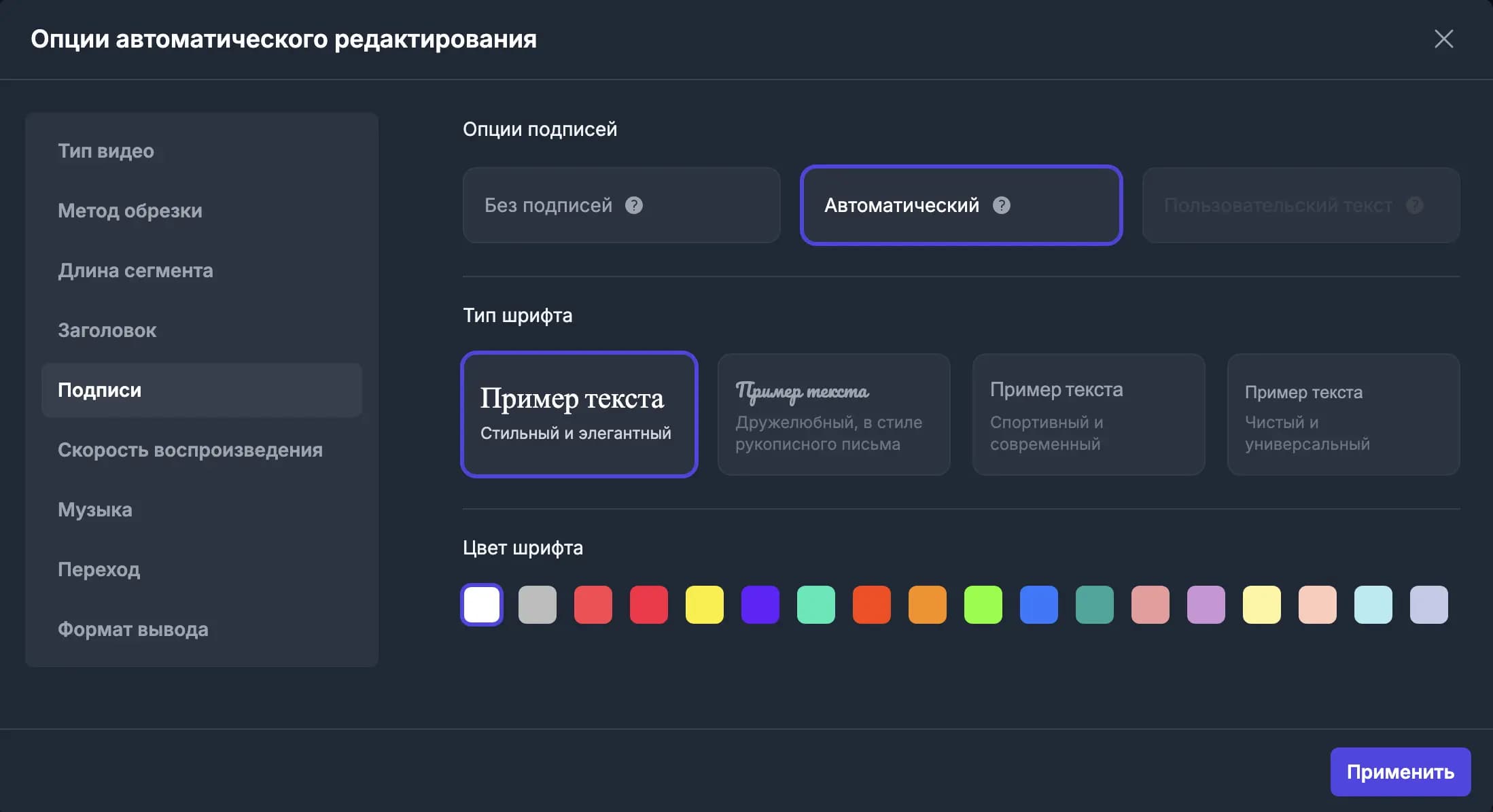The width and height of the screenshot is (1493, 812).
Task: Click help icon next to Автоматический
Action: (1001, 205)
